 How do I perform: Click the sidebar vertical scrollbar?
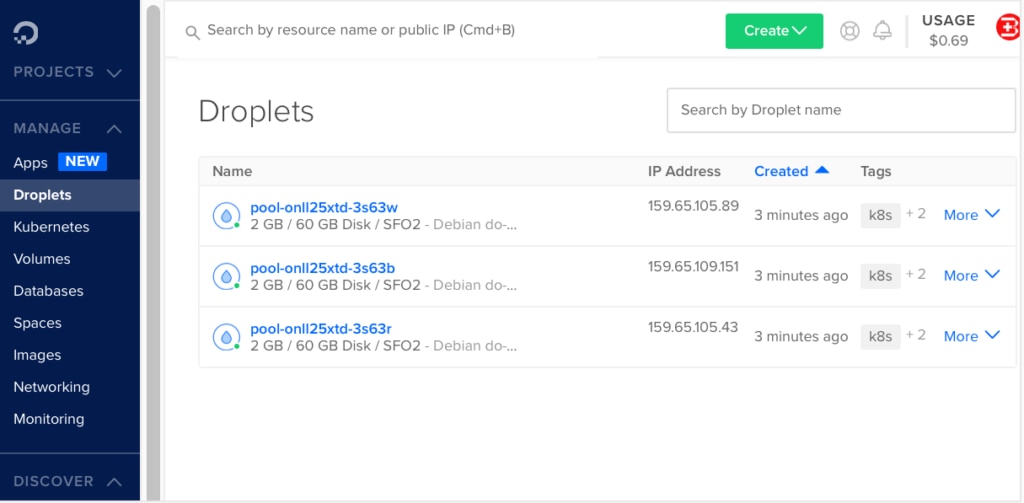[153, 252]
